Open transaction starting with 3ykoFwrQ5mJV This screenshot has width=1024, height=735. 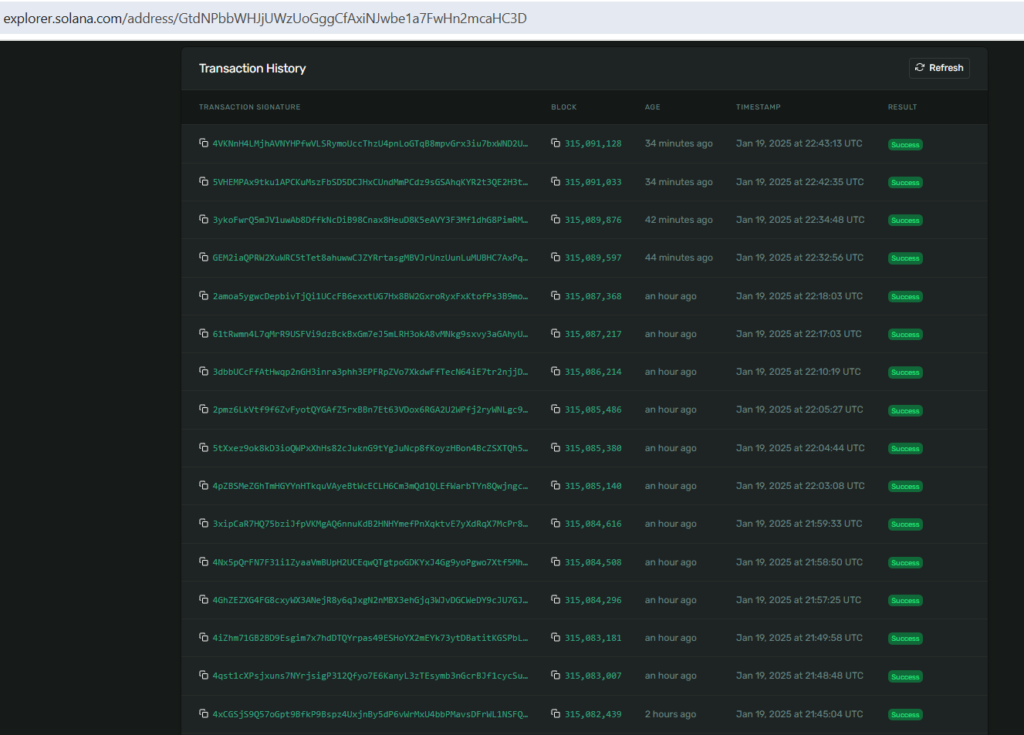tap(370, 220)
